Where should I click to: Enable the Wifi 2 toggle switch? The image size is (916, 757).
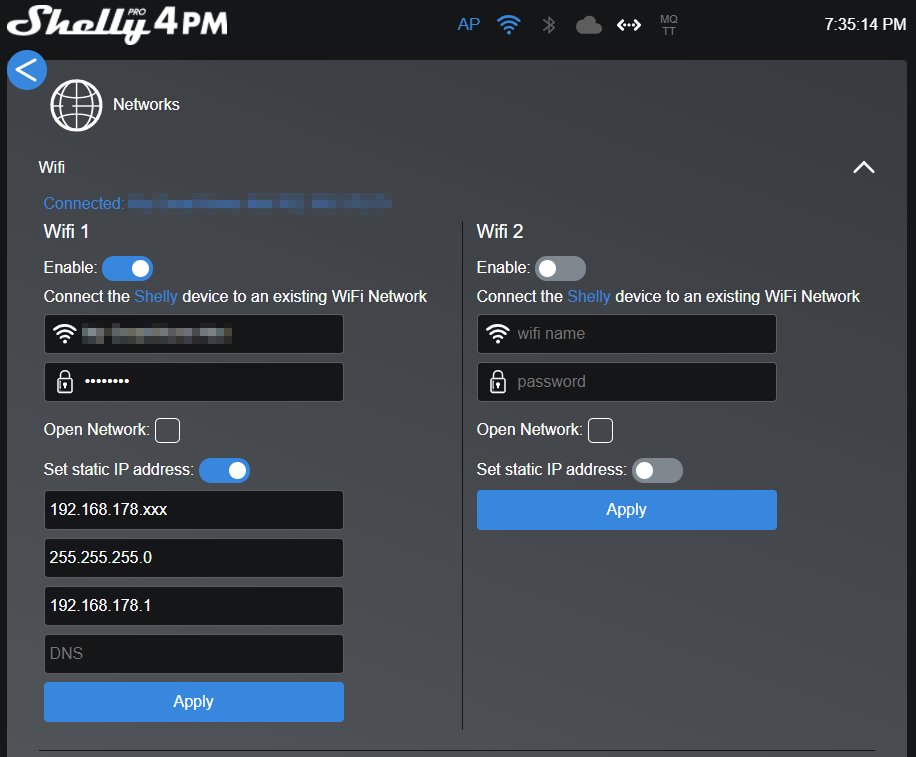[560, 268]
